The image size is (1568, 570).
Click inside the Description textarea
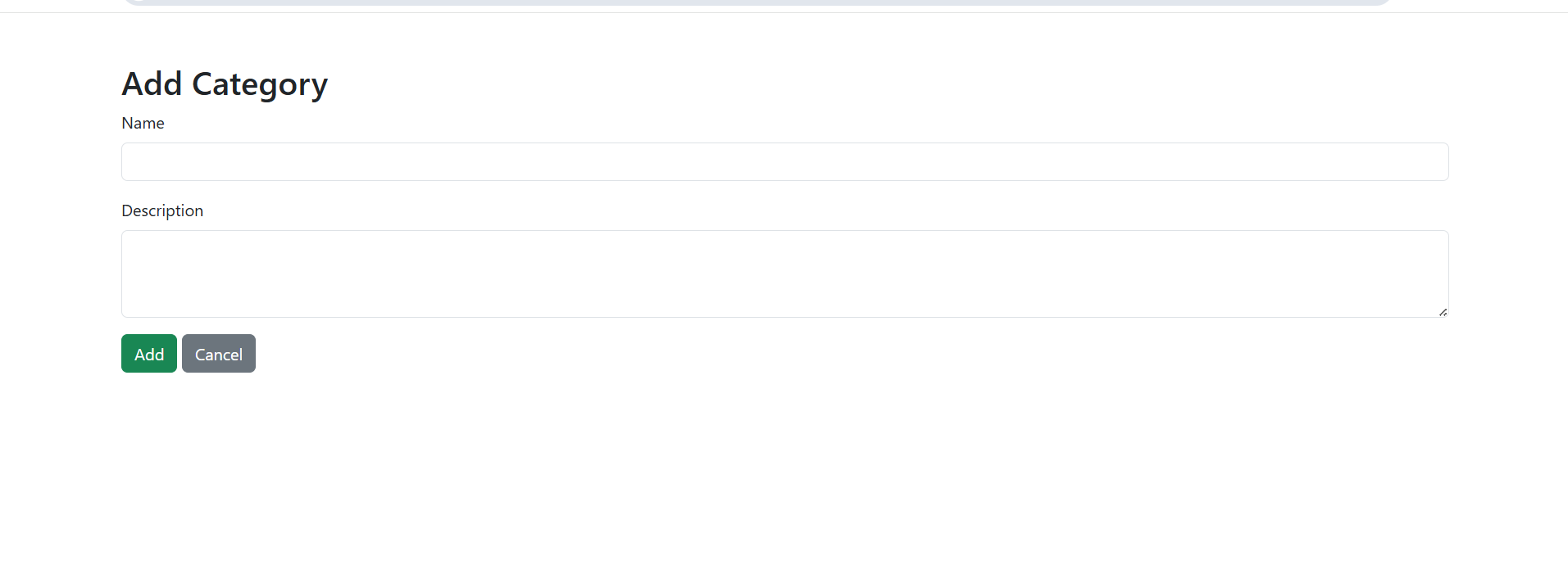(784, 274)
